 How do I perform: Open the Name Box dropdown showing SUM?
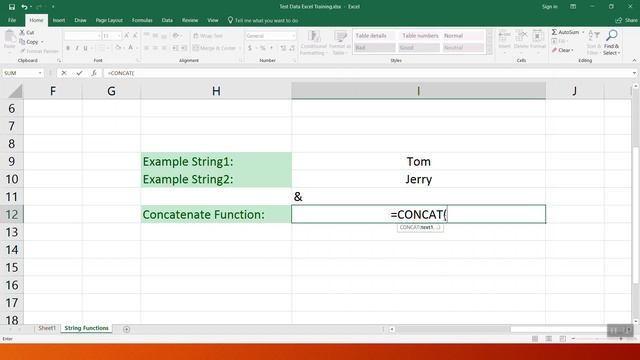click(x=40, y=73)
